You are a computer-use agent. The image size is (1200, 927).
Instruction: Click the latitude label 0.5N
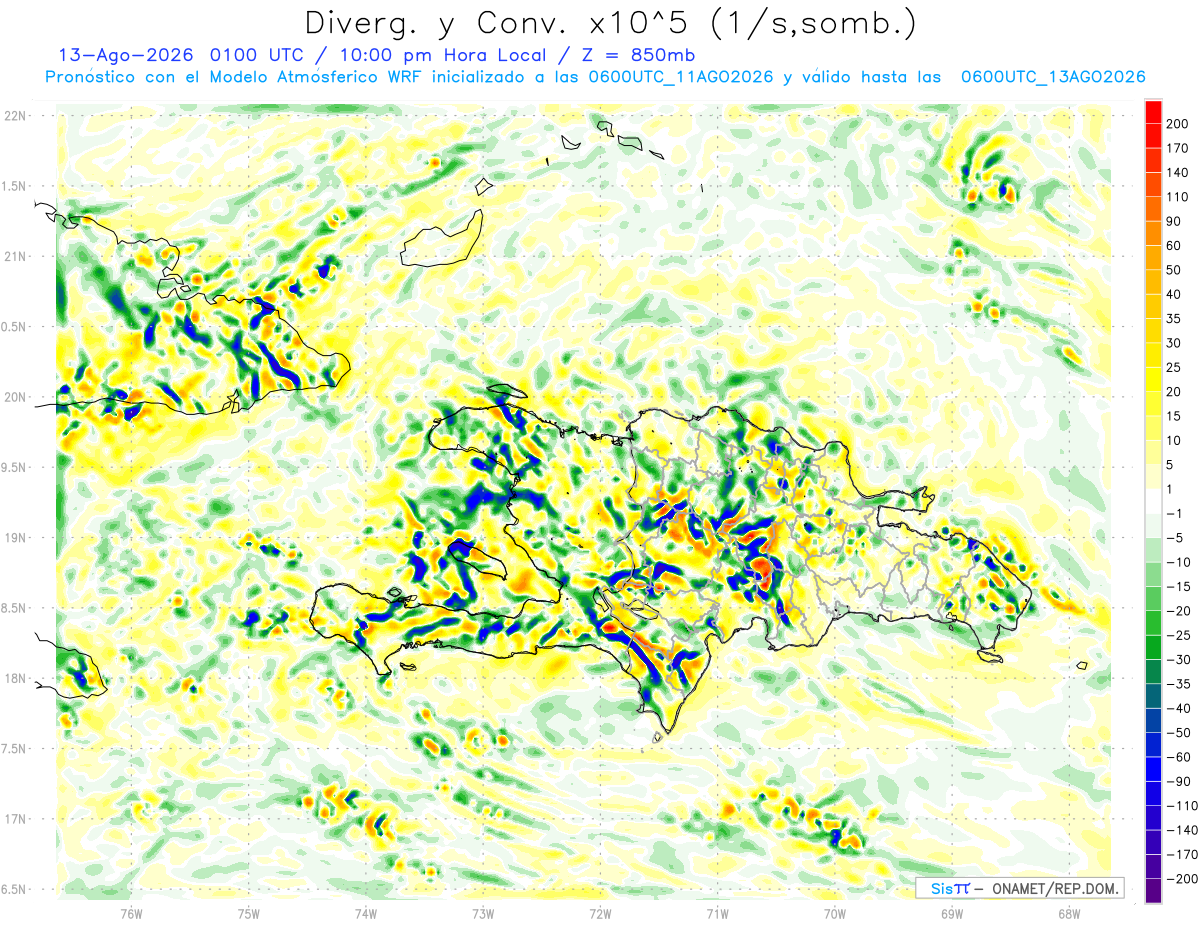(x=14, y=327)
